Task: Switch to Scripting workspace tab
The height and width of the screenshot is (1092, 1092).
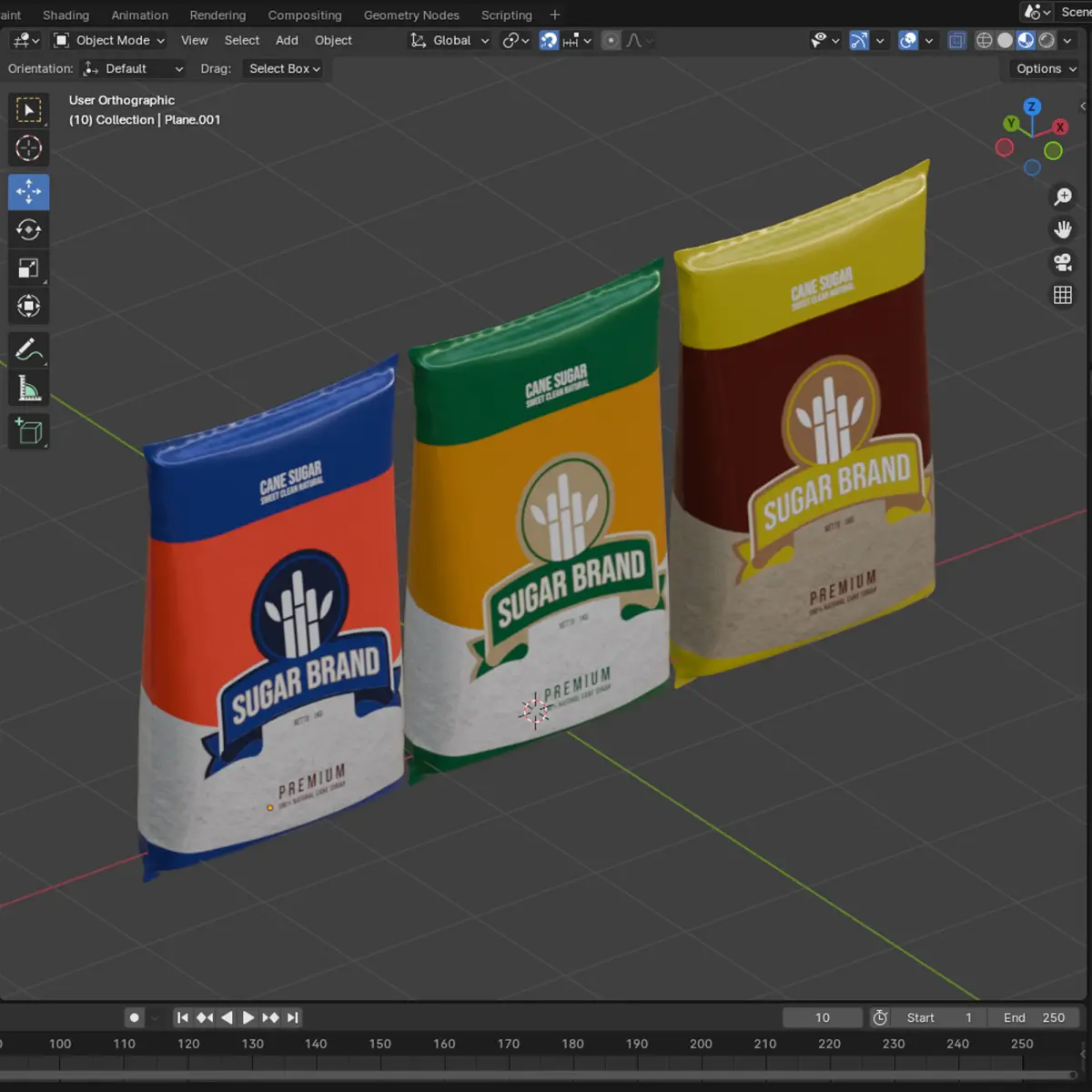Action: pyautogui.click(x=507, y=15)
